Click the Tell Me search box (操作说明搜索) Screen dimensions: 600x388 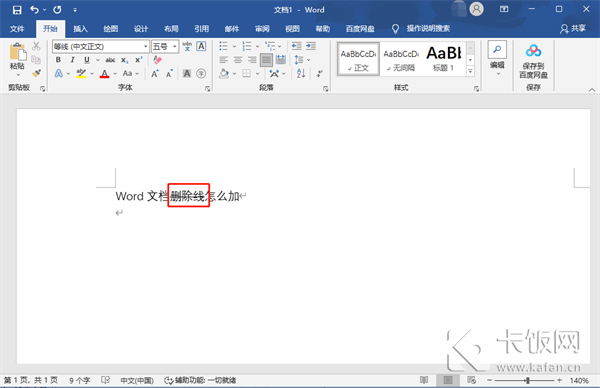[x=428, y=29]
